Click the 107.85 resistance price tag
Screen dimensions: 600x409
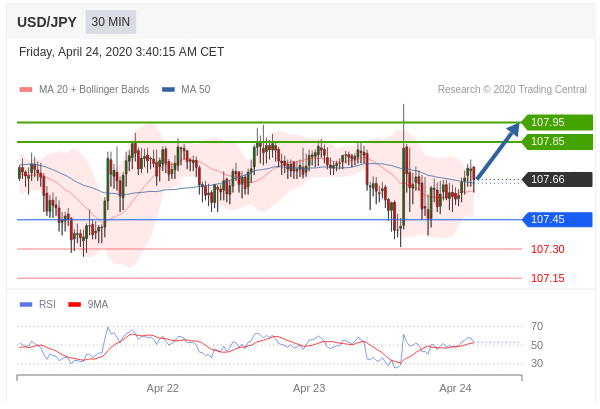click(x=558, y=142)
